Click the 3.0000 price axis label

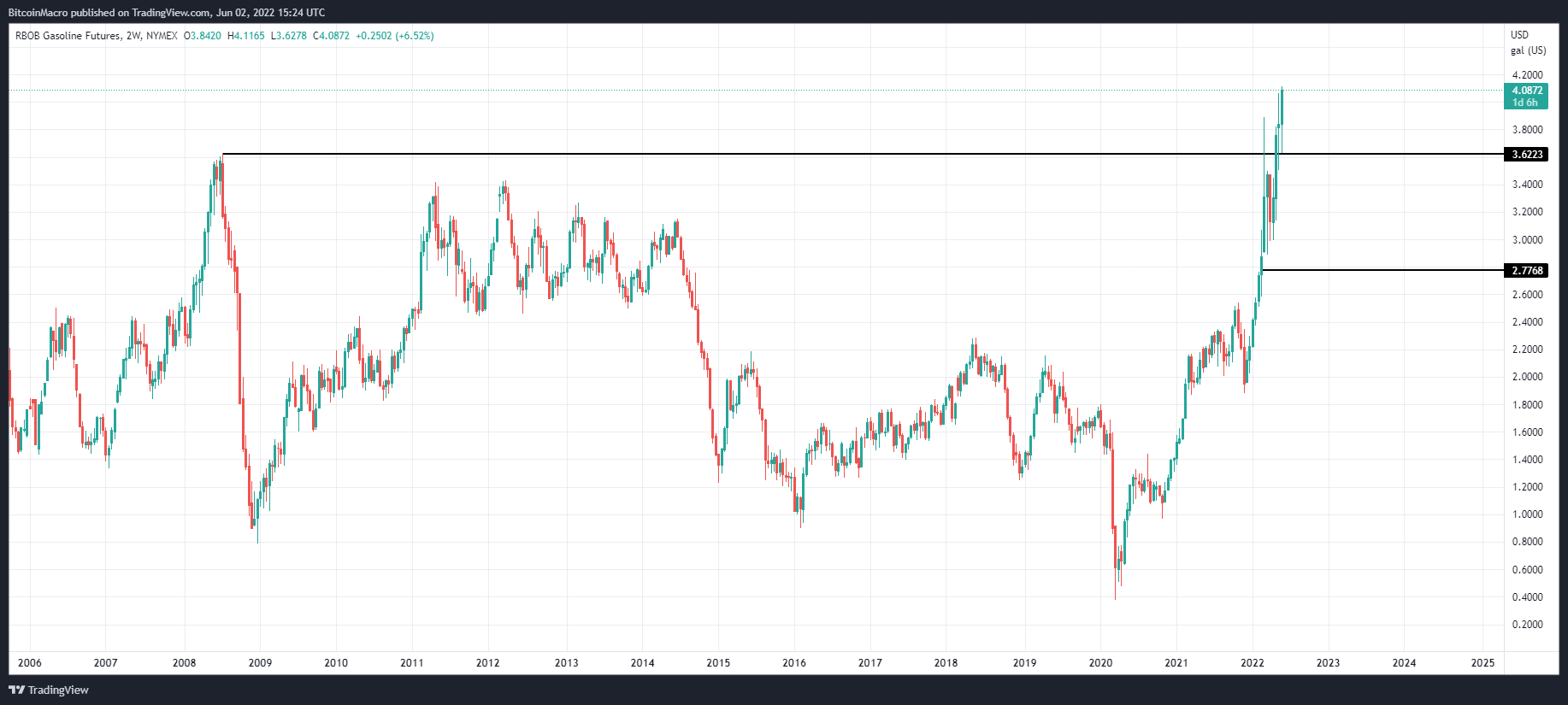click(x=1527, y=240)
